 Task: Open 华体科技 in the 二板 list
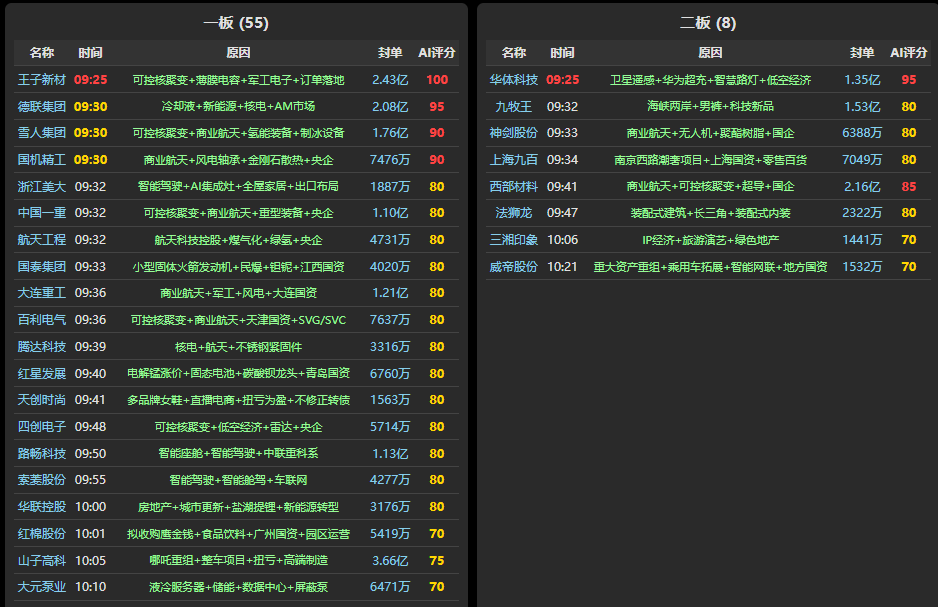pyautogui.click(x=513, y=79)
